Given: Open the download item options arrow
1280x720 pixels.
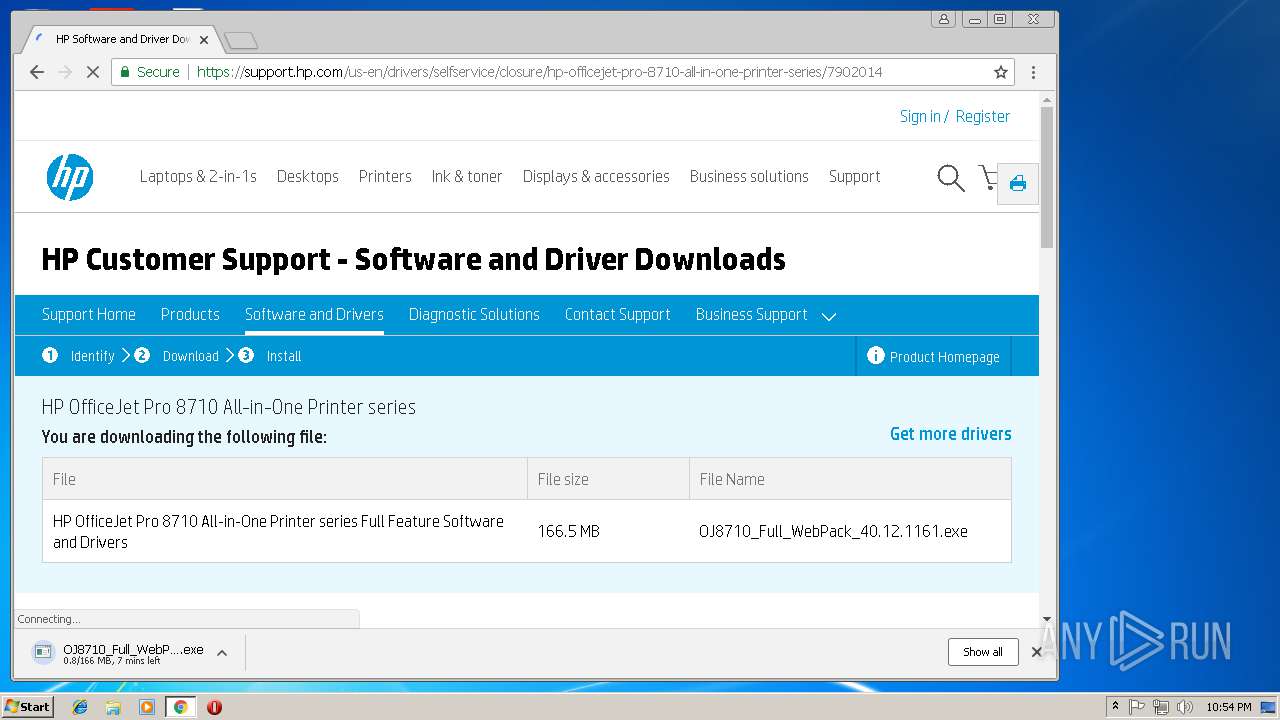Looking at the screenshot, I should 222,652.
